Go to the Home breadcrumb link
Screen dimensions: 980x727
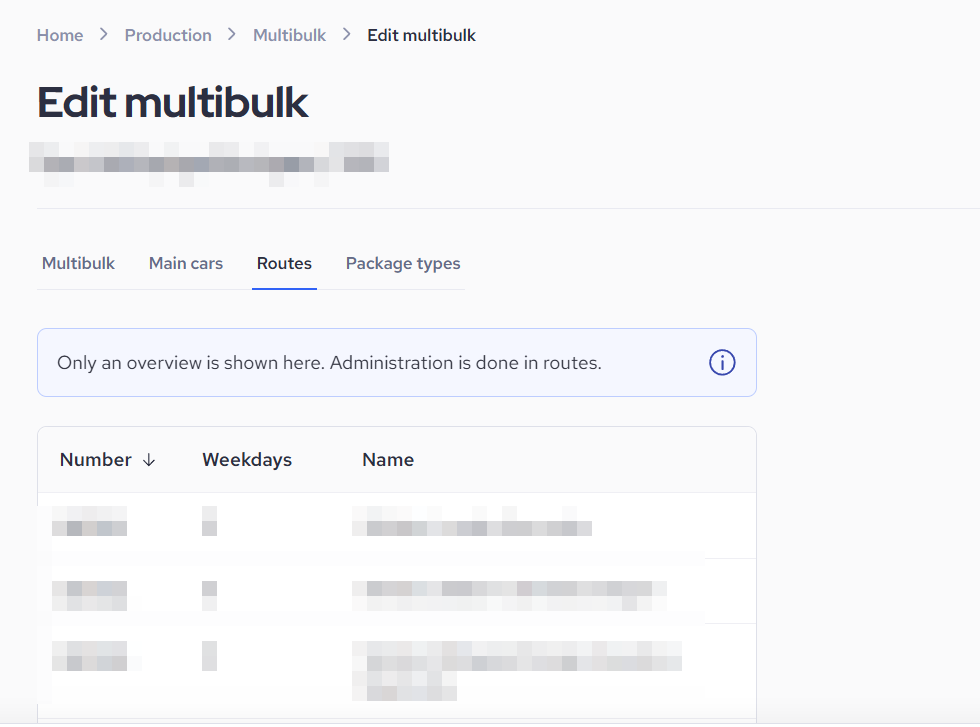pyautogui.click(x=60, y=35)
